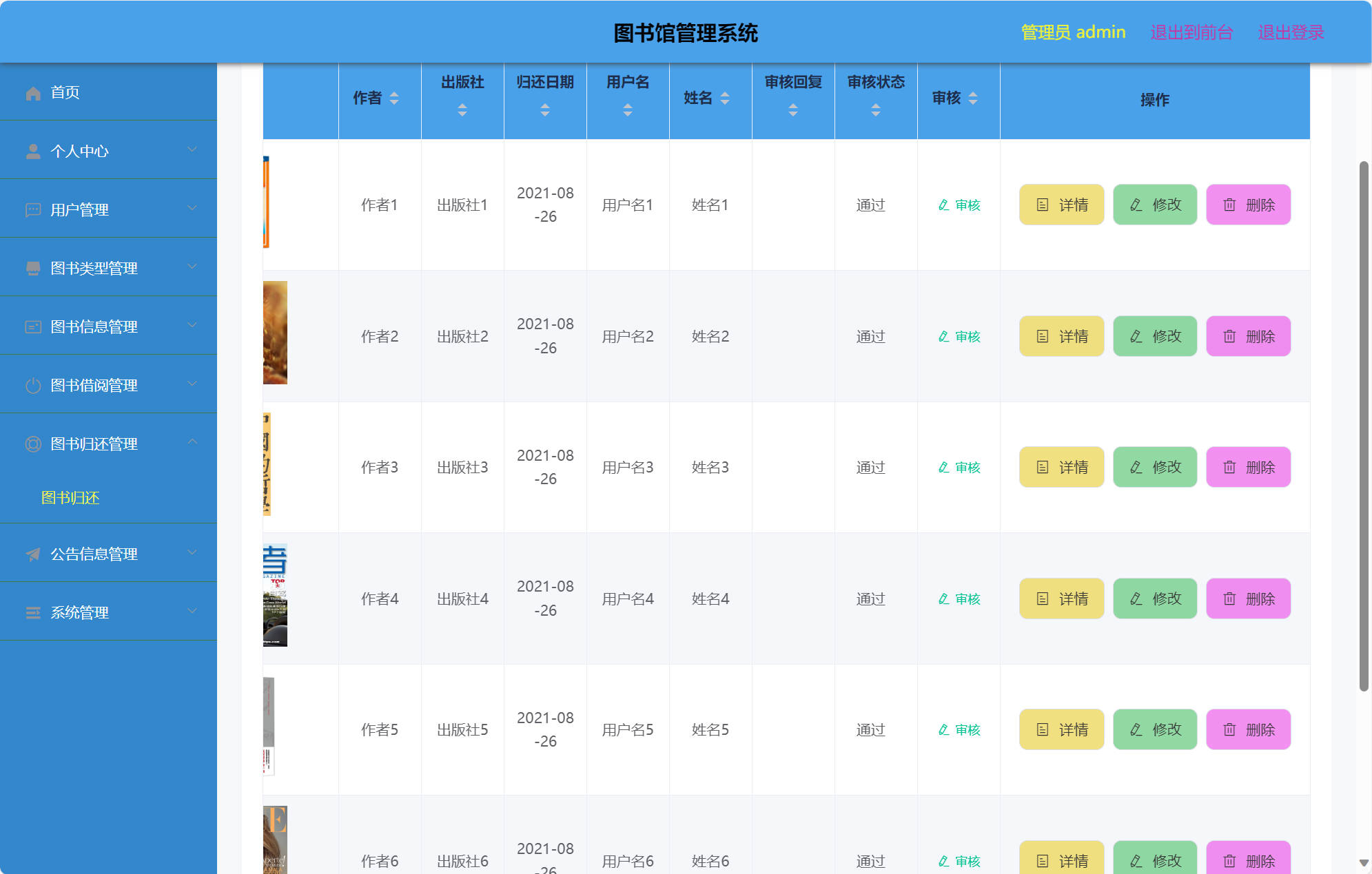Click the 退出登录 link
Image resolution: width=1372 pixels, height=874 pixels.
pyautogui.click(x=1291, y=32)
